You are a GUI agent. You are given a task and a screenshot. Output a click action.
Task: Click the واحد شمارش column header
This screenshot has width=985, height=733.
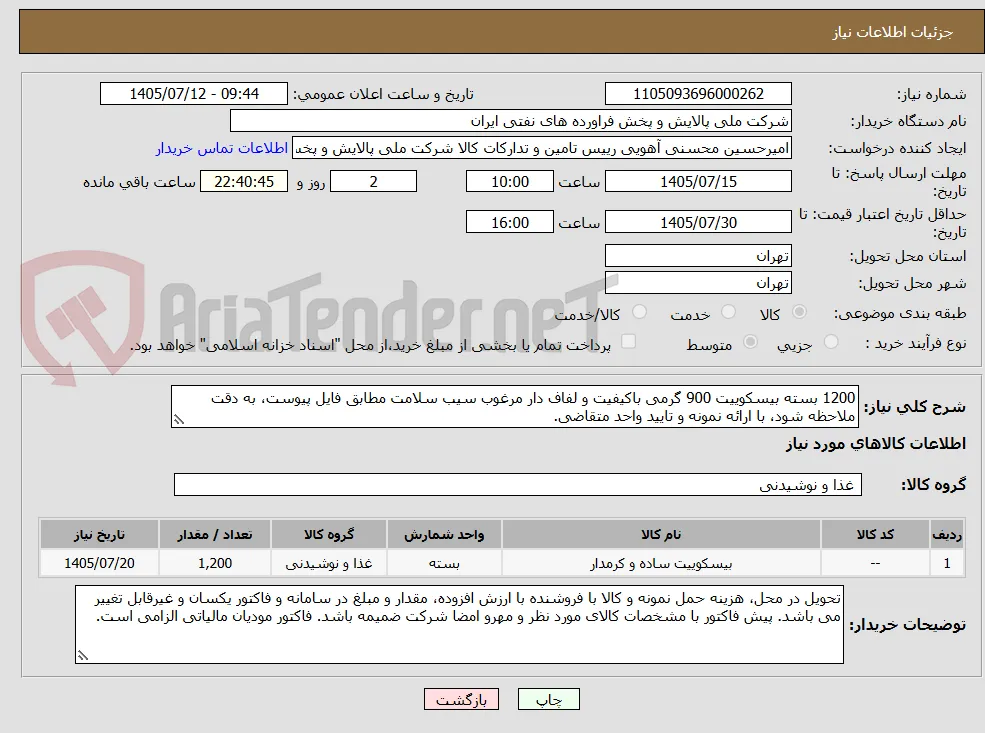pyautogui.click(x=444, y=535)
